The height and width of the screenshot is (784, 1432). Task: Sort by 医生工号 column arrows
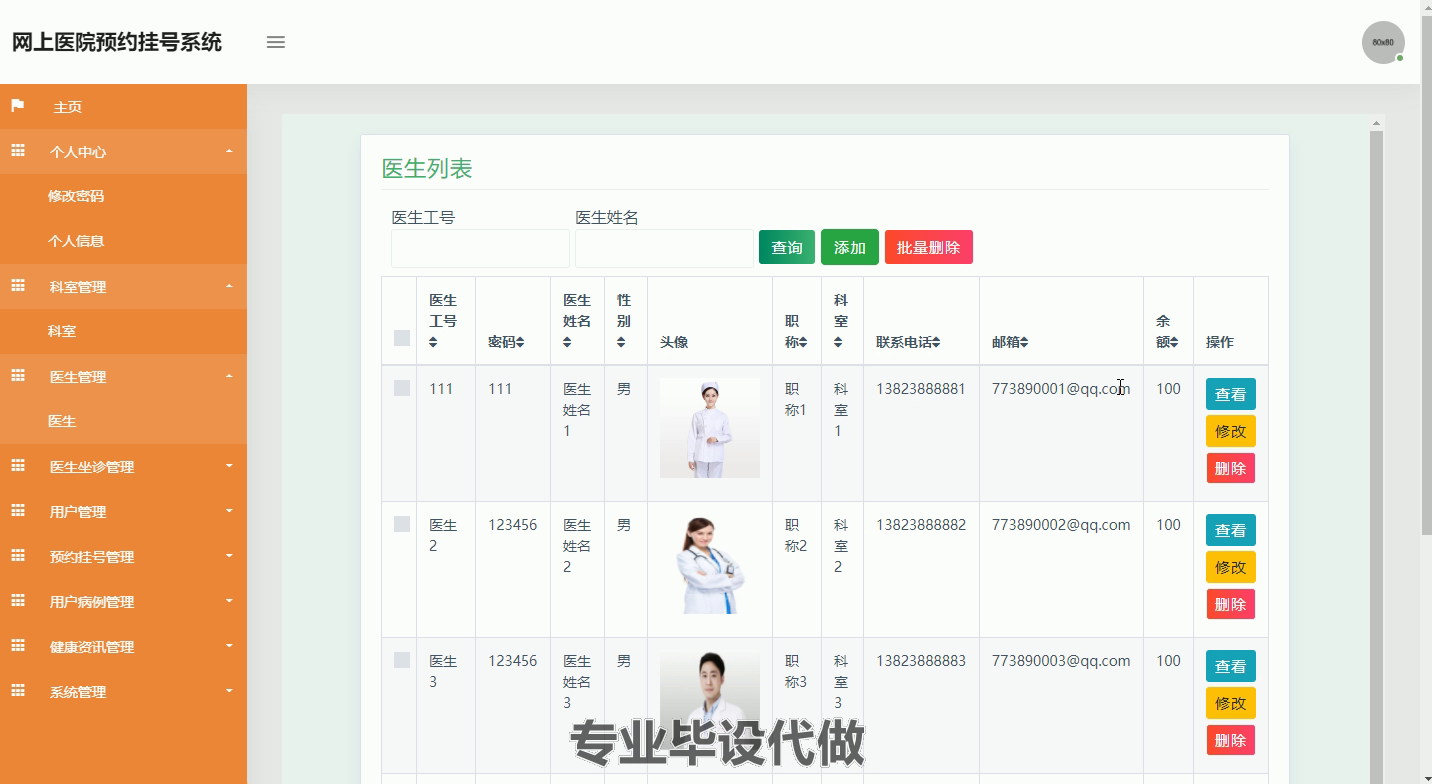[x=433, y=342]
